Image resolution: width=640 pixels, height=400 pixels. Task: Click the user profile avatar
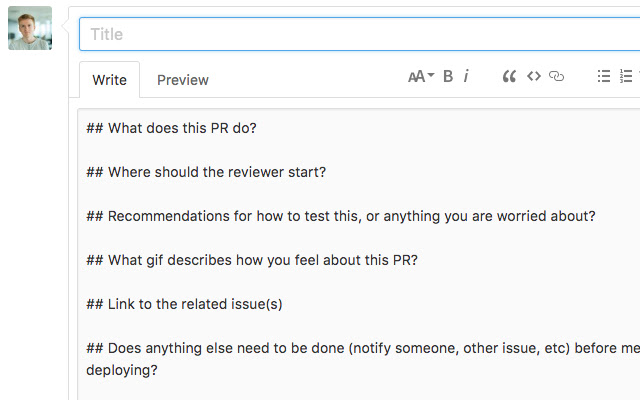[30, 28]
